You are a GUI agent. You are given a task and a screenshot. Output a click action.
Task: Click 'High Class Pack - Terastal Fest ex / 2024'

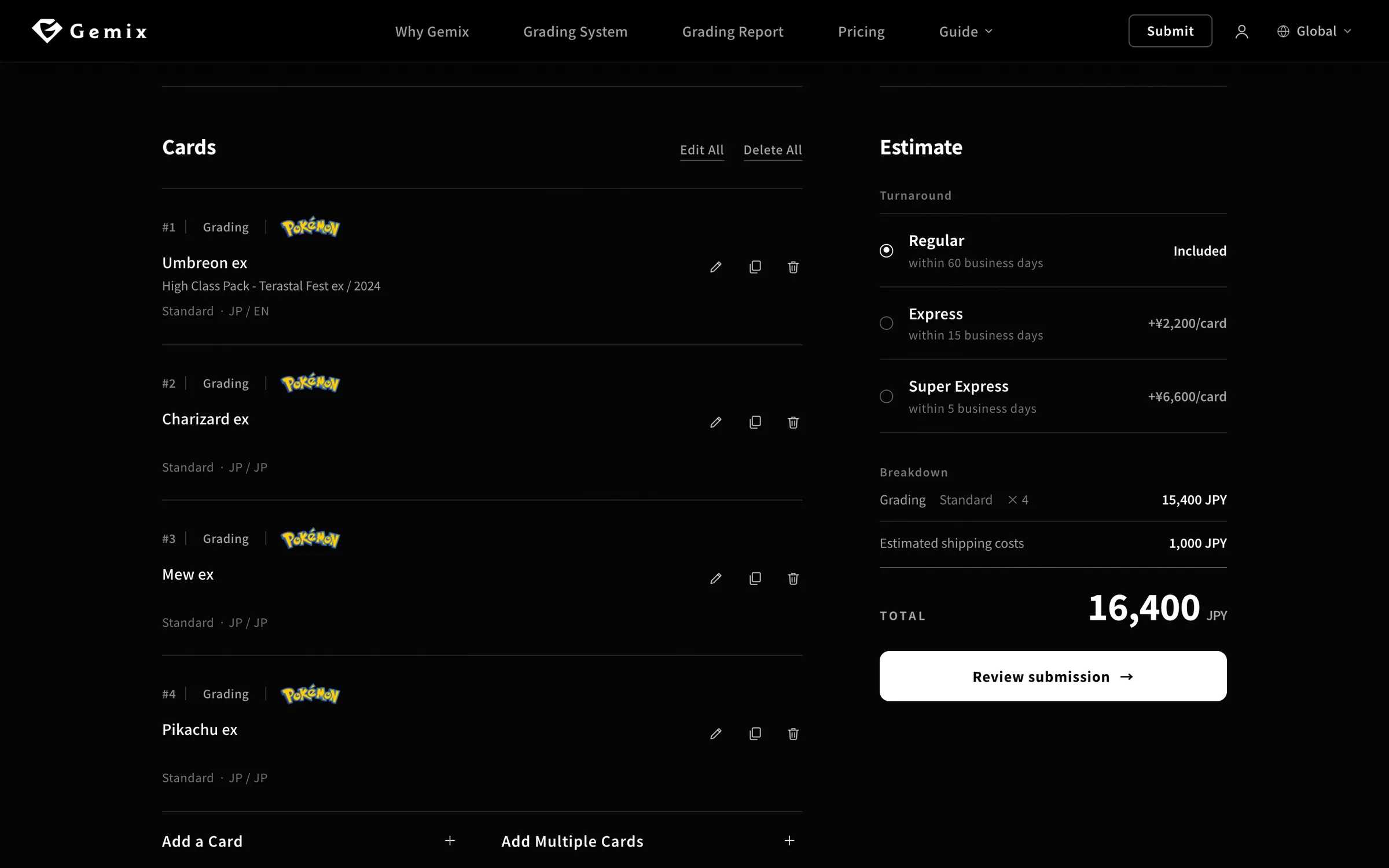pos(271,286)
